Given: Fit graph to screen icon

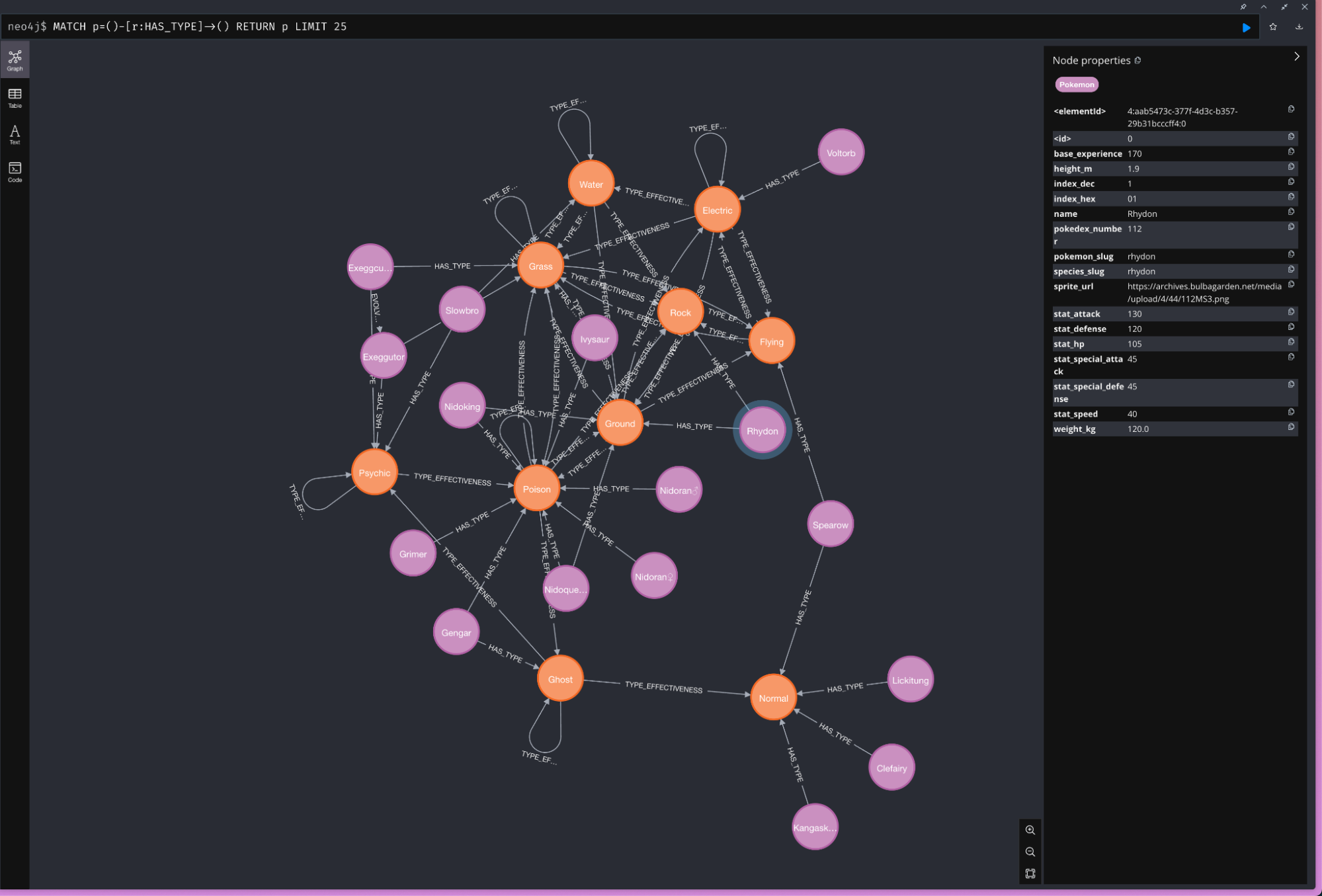Looking at the screenshot, I should (1030, 874).
